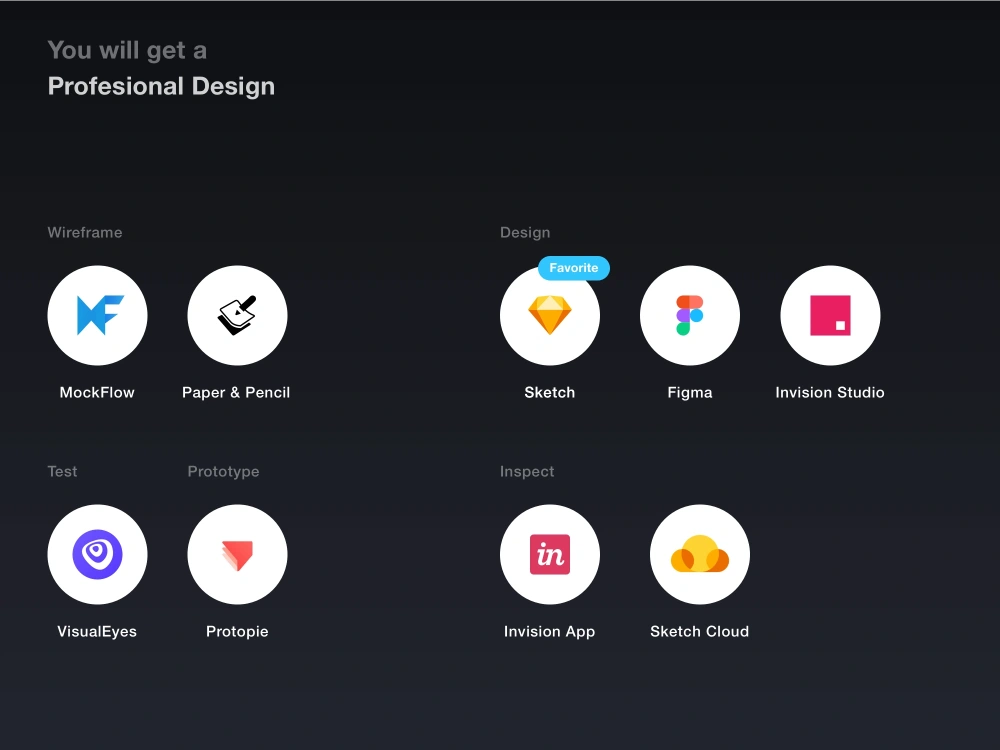Click the Wireframe section heading

pyautogui.click(x=85, y=232)
